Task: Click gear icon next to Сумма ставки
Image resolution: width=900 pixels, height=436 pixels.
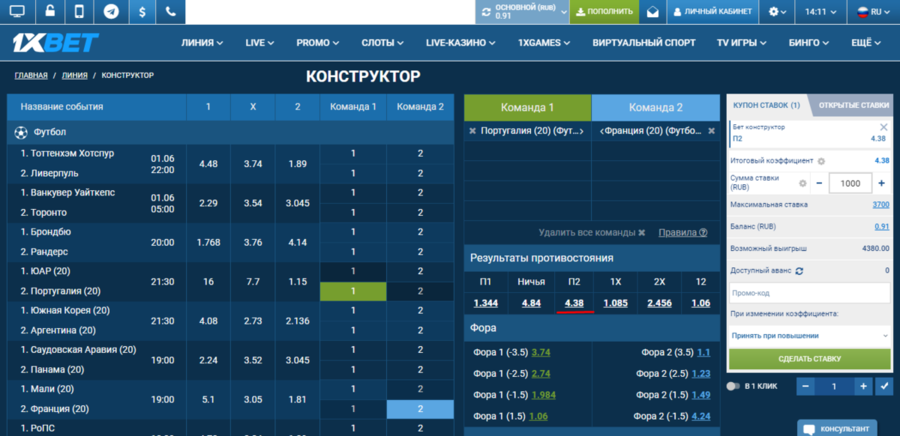Action: click(802, 183)
